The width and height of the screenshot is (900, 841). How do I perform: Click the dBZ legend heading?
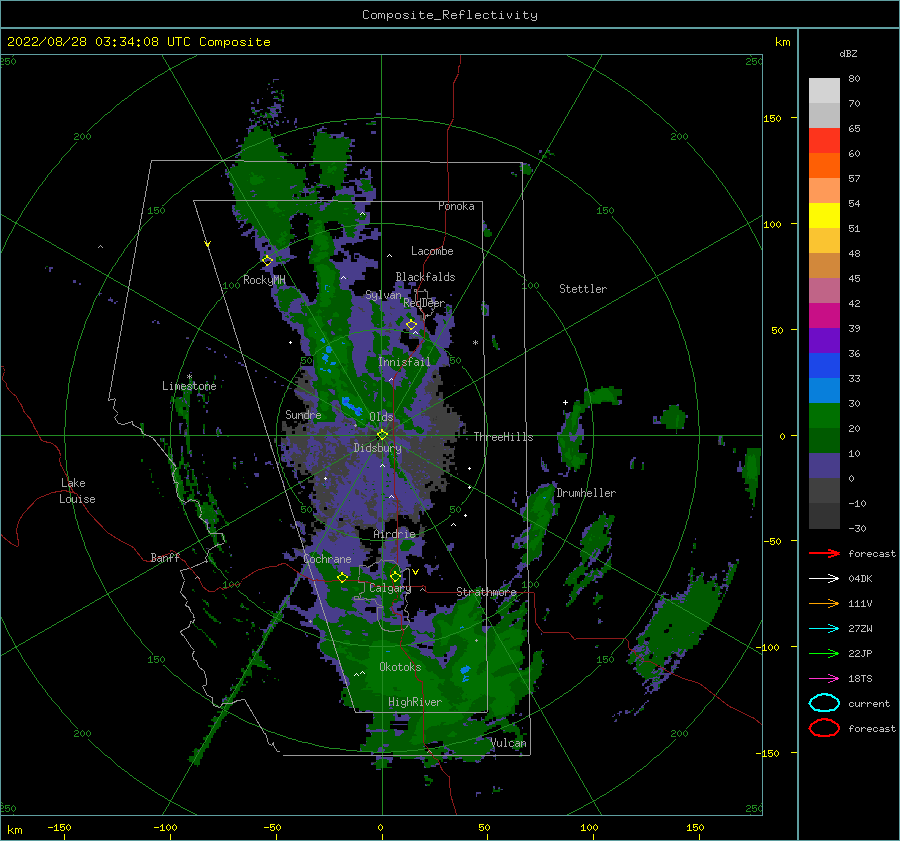click(848, 54)
